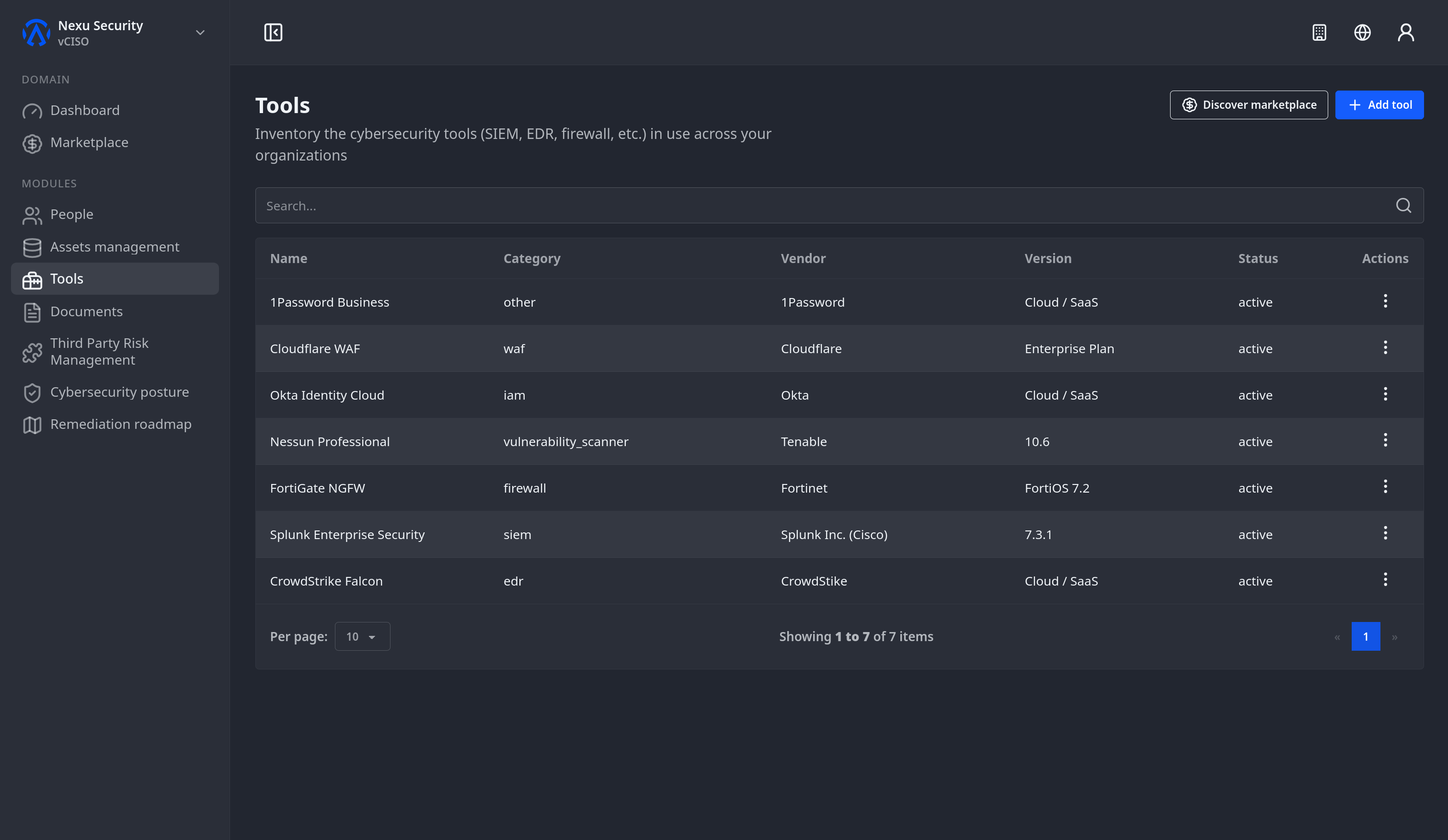
Task: Open actions menu for Cloudflare WAF
Action: [1385, 347]
